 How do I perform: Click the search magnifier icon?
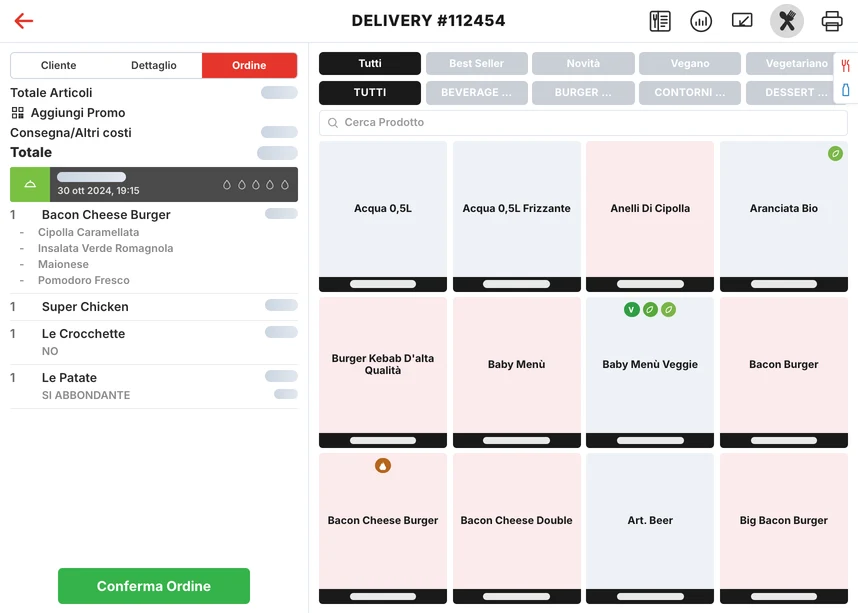click(333, 123)
